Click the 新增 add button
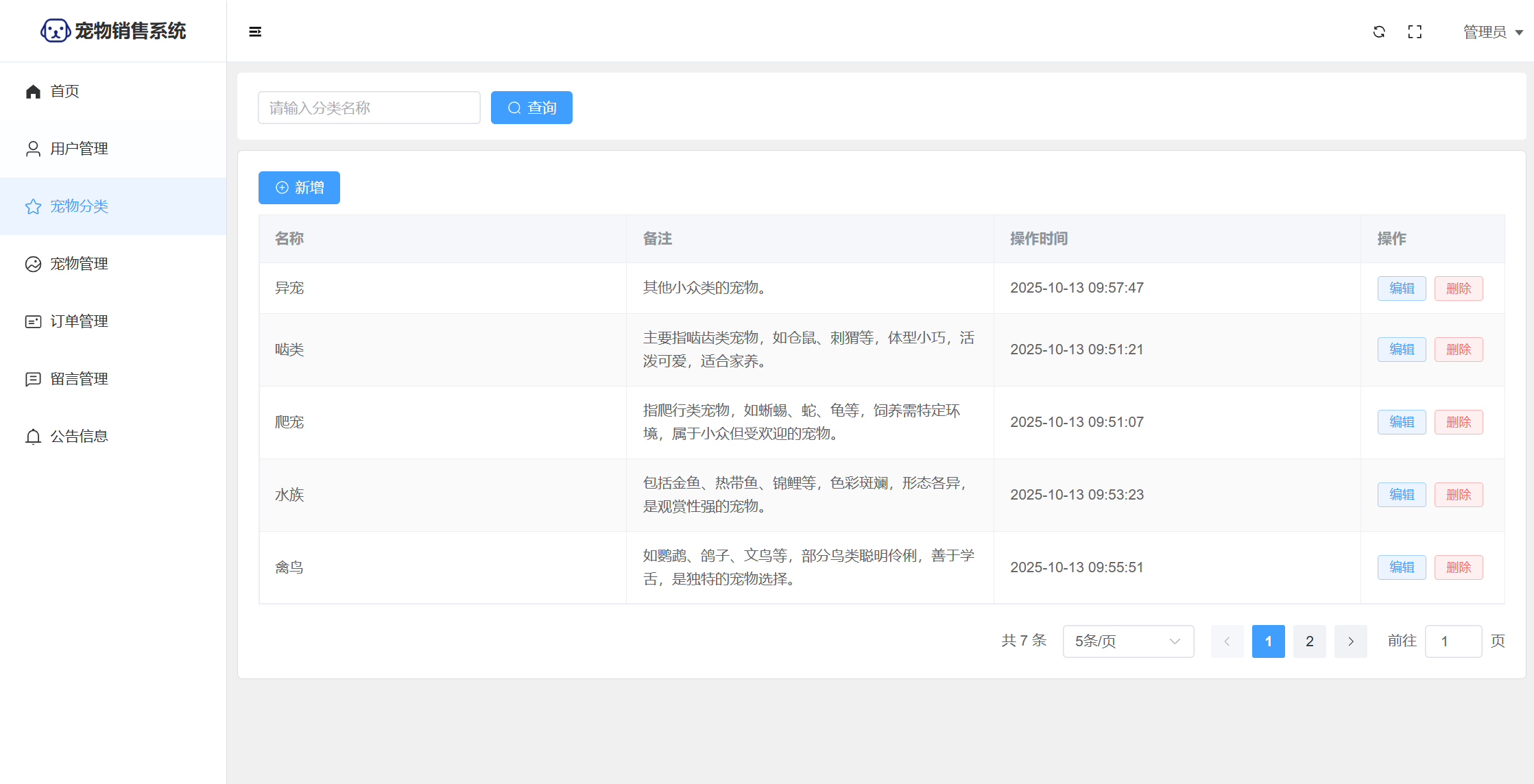The image size is (1534, 784). (x=299, y=188)
